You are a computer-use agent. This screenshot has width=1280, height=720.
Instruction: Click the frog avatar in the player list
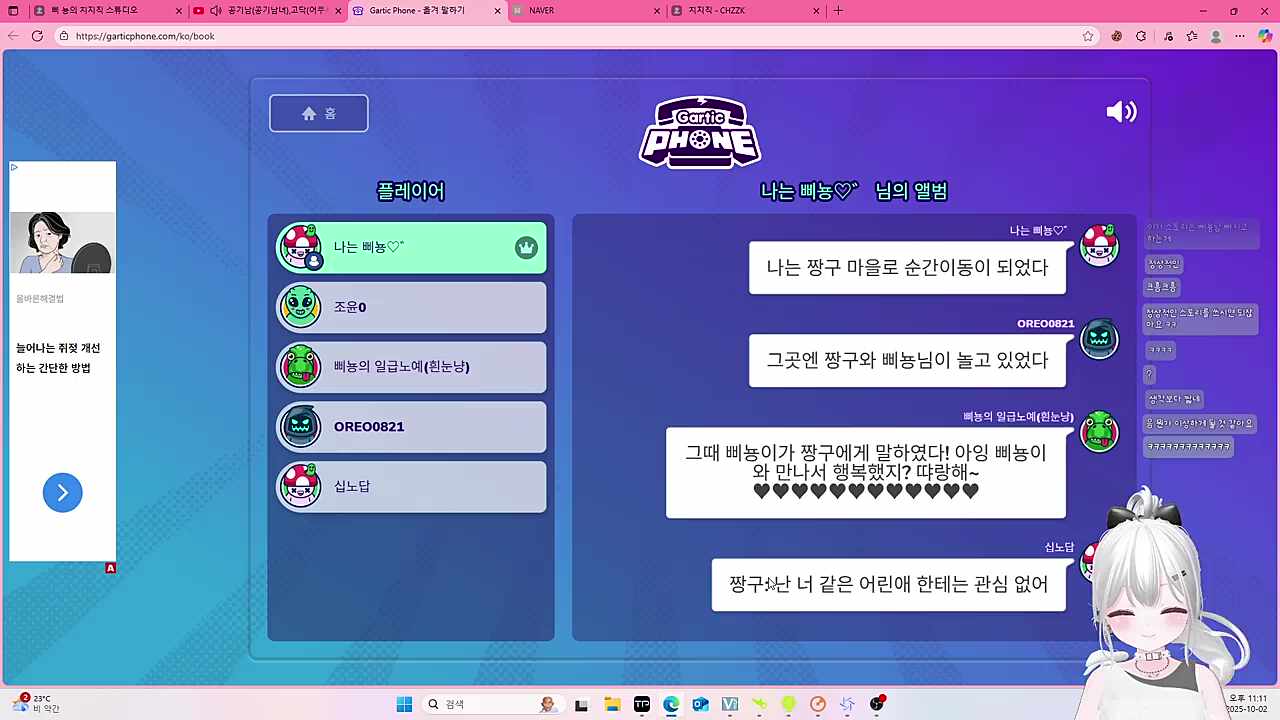click(x=300, y=366)
